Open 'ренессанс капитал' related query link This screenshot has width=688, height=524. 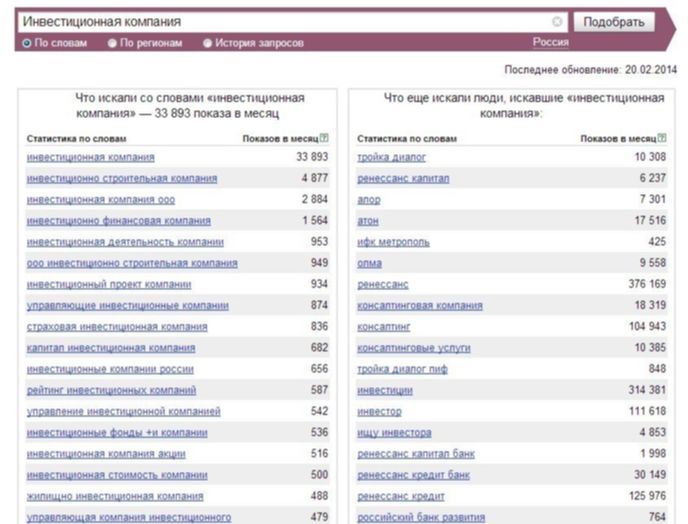coord(403,178)
